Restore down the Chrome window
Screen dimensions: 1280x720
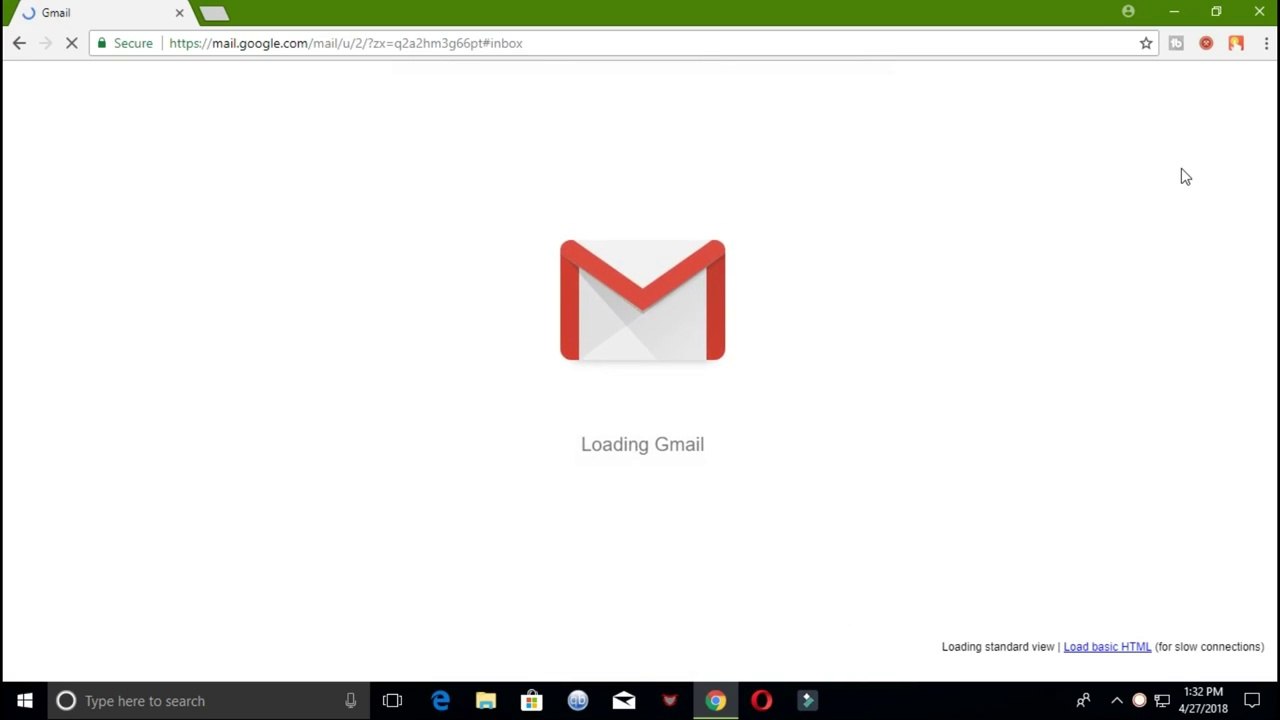tap(1216, 12)
